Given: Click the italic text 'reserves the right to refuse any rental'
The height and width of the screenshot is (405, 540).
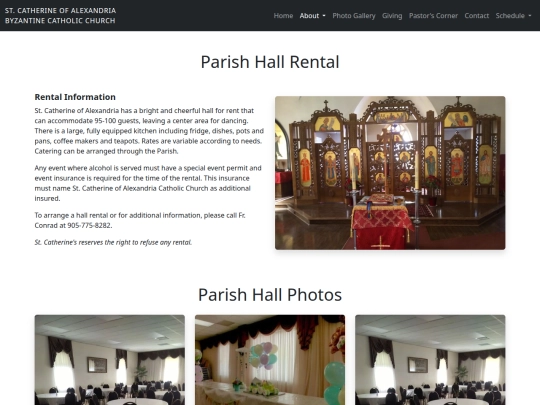Looking at the screenshot, I should [x=135, y=242].
